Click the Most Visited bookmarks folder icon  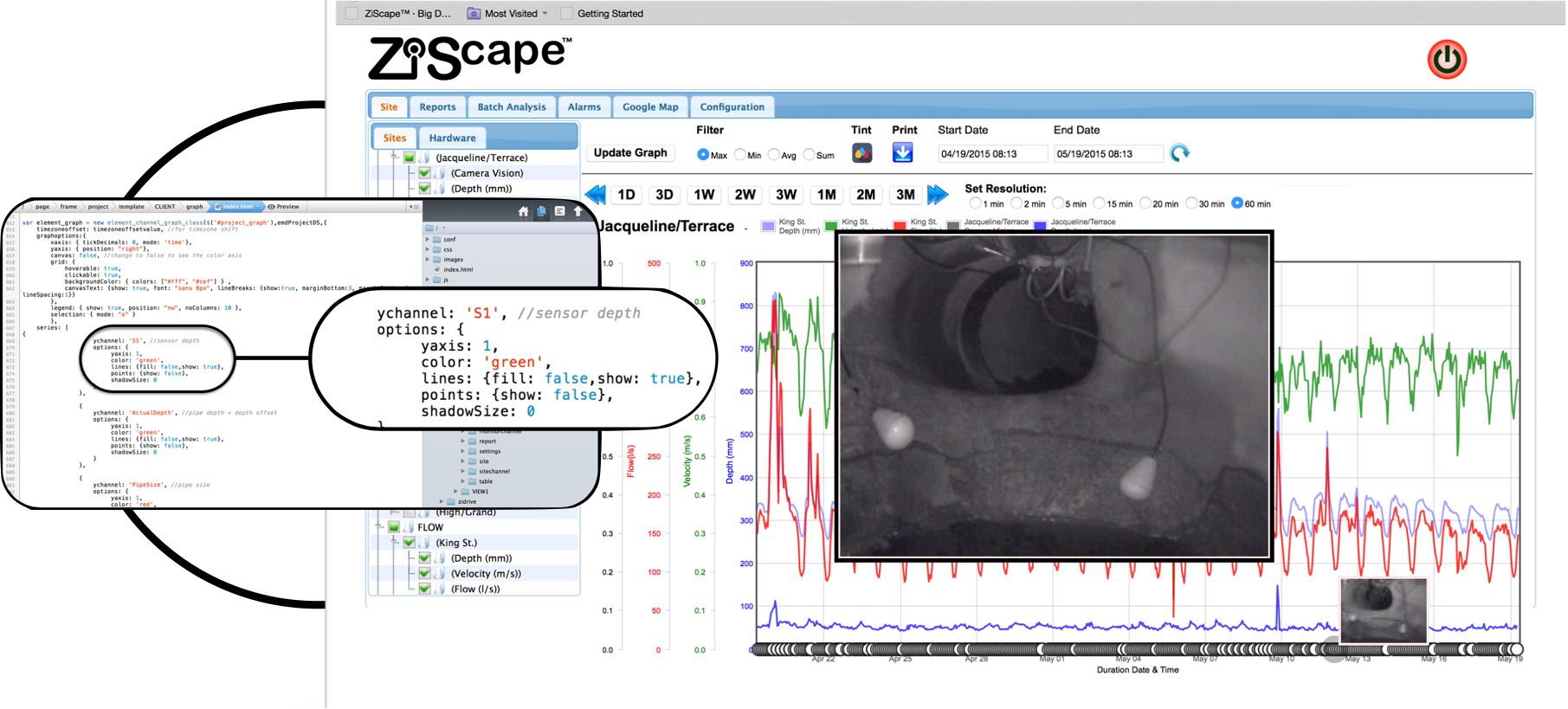[x=474, y=13]
